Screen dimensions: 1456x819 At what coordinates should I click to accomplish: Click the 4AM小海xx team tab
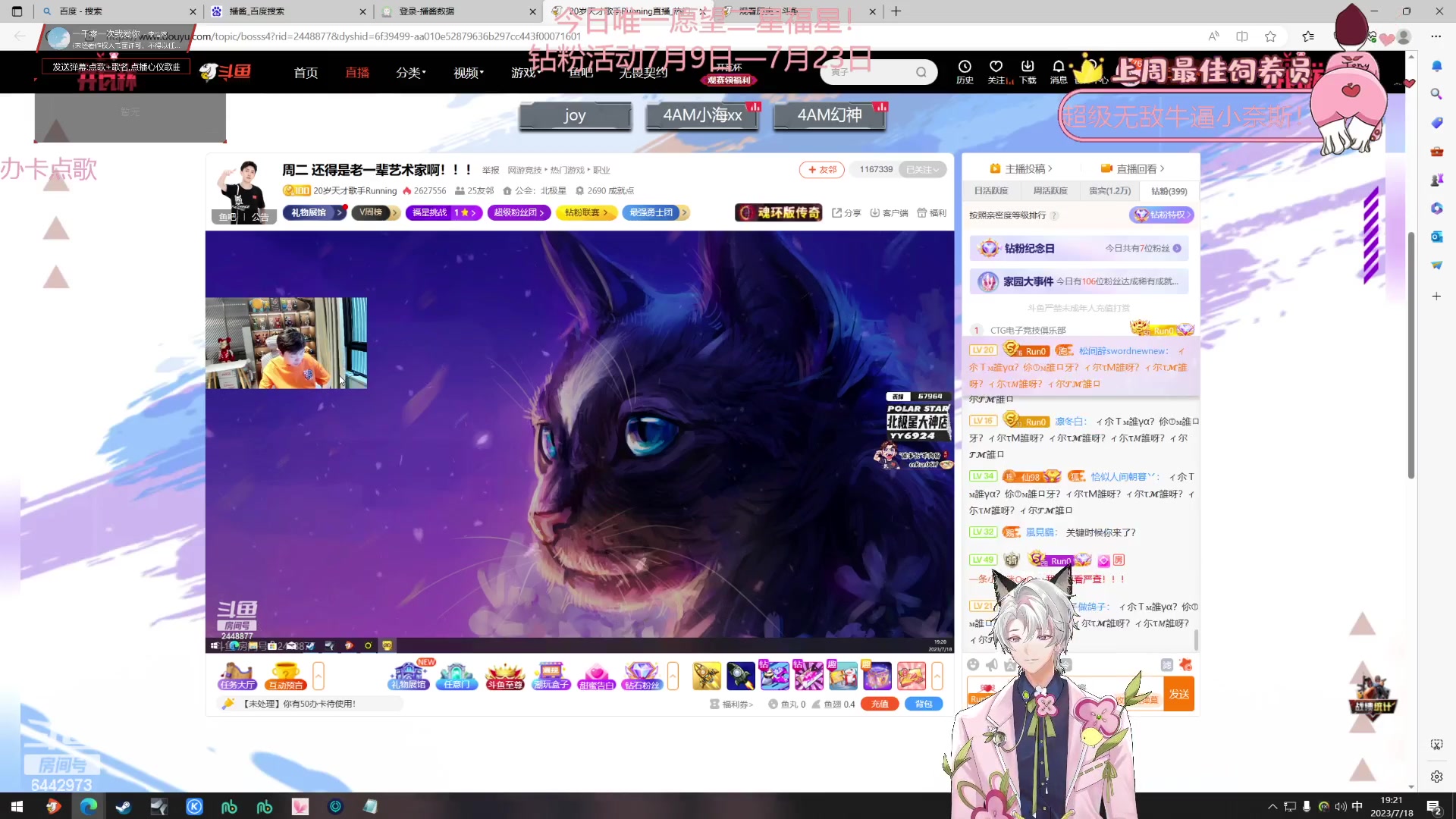click(x=702, y=115)
